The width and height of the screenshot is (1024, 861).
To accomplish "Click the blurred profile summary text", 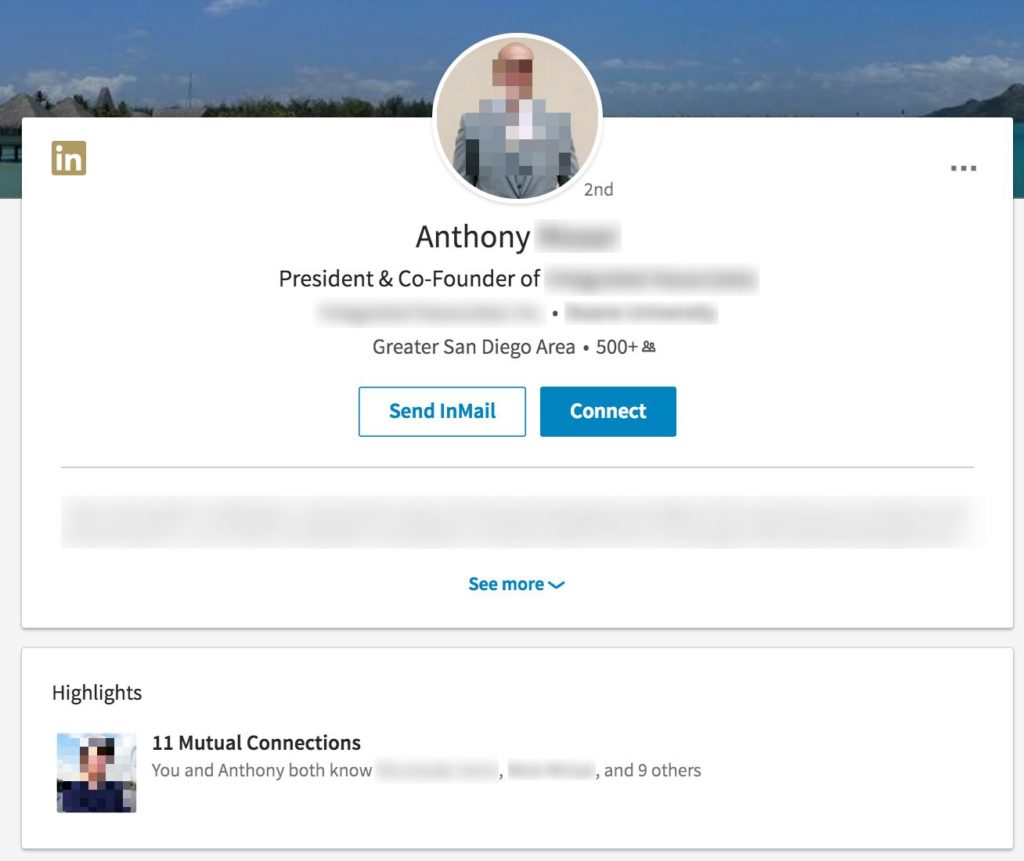I will click(x=517, y=521).
